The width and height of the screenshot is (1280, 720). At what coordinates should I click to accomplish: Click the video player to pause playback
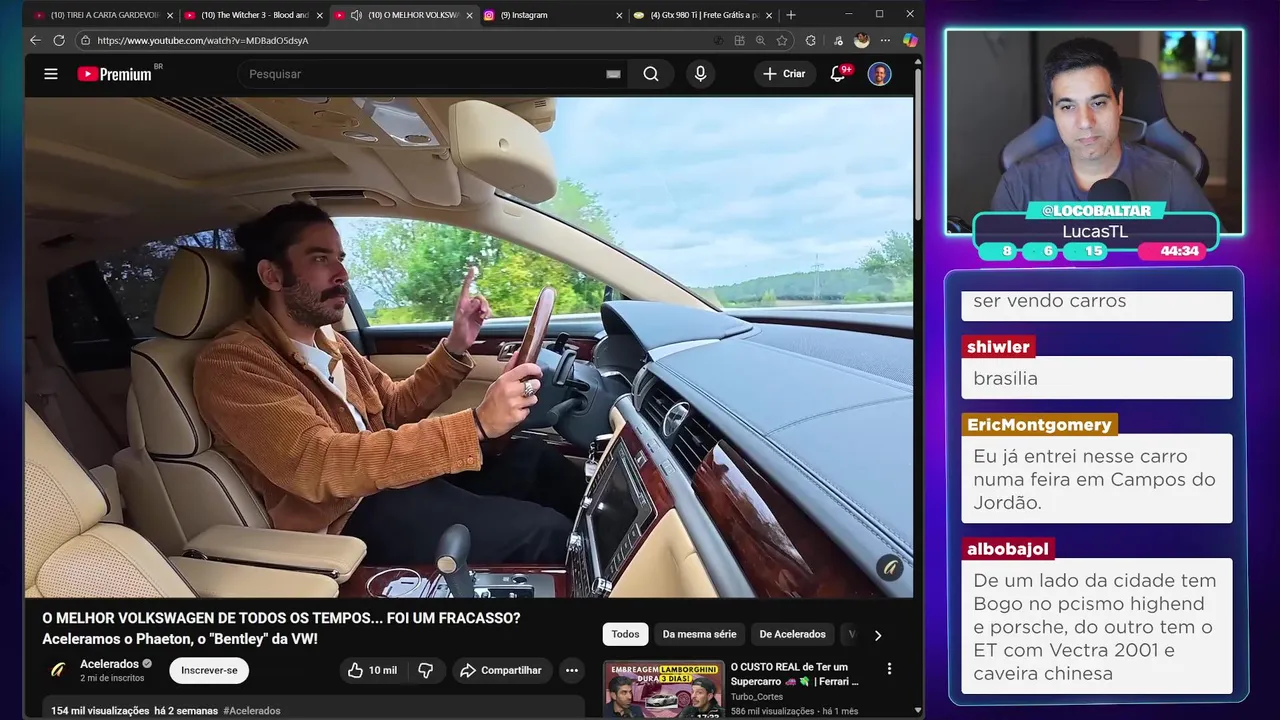[x=468, y=347]
